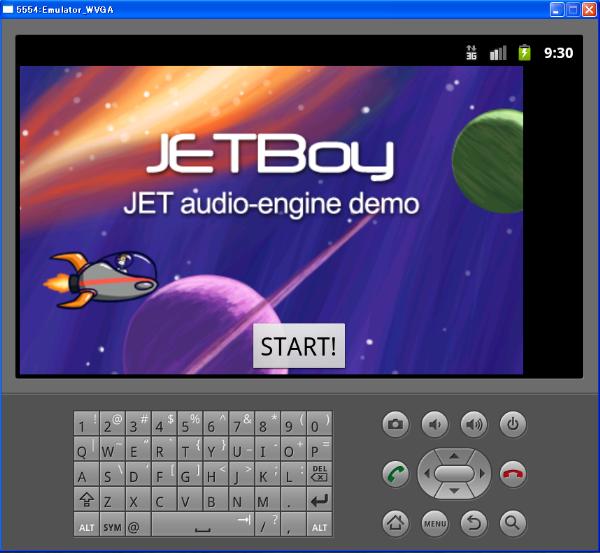
Task: Click the @ key on bottom row
Action: coord(139,524)
